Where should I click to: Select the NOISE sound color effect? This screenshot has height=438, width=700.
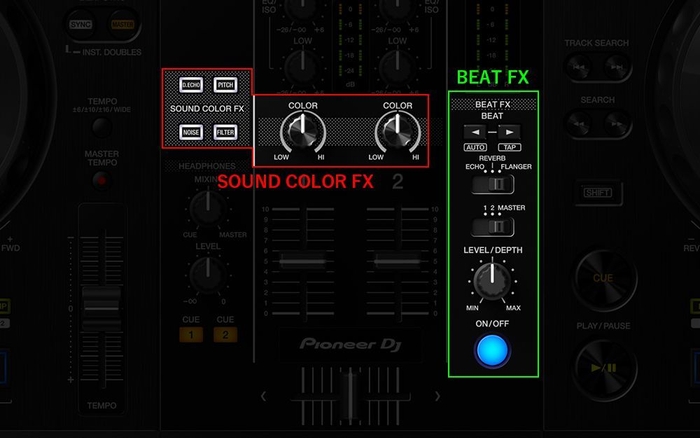(x=191, y=132)
